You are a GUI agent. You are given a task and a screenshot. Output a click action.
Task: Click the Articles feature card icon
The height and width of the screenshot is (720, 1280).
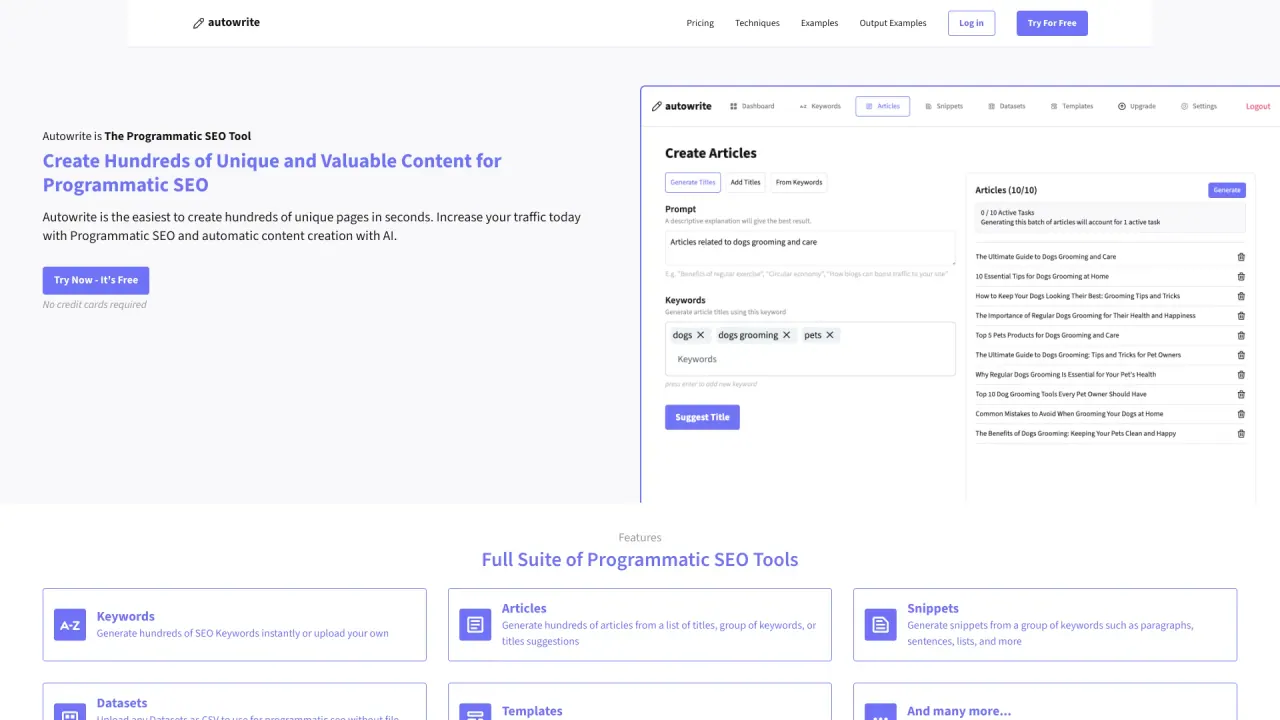click(x=475, y=625)
